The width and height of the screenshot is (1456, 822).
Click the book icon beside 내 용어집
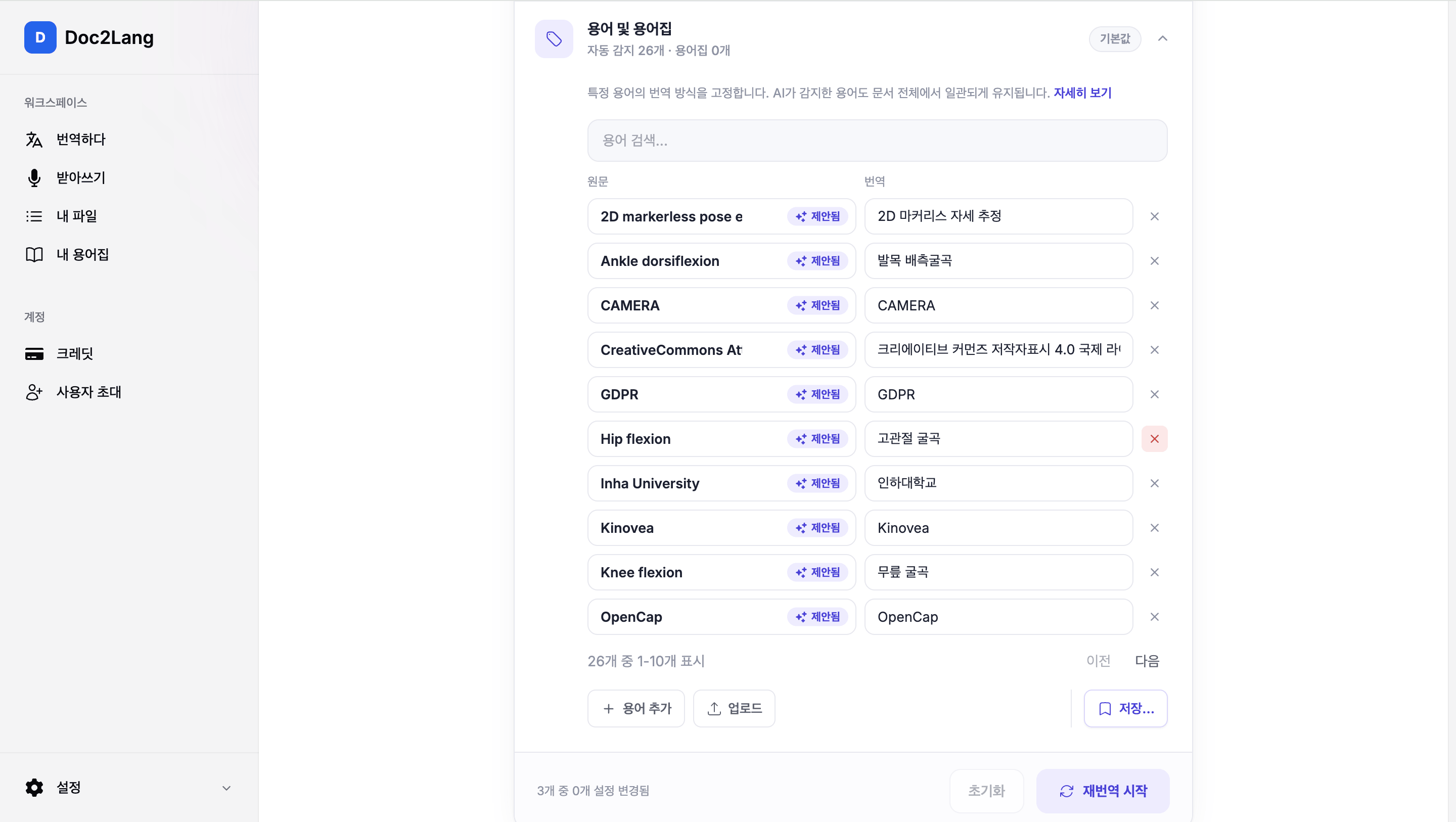(34, 254)
